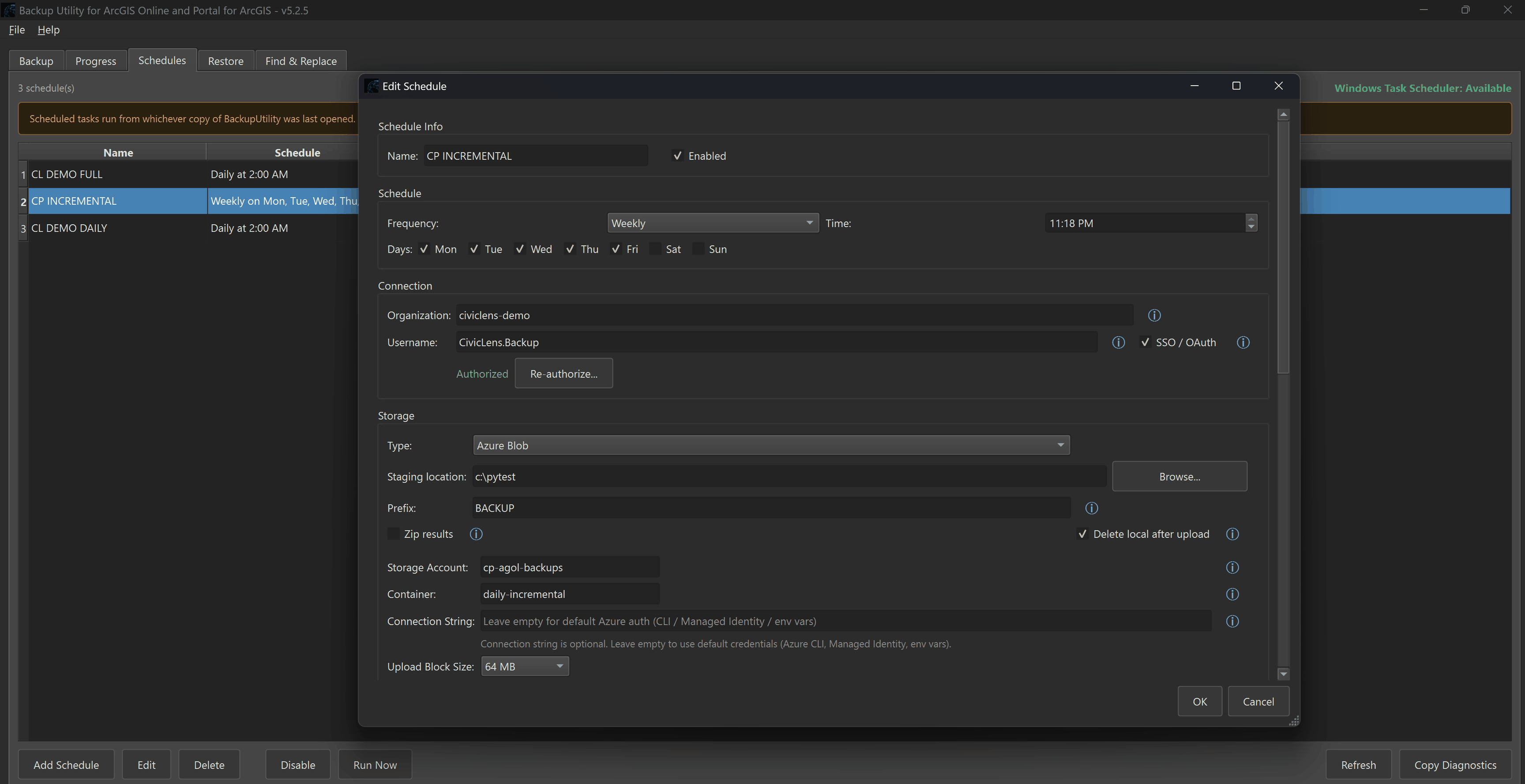Viewport: 1525px width, 784px height.
Task: Click the Backup Utility title bar app icon
Action: [8, 10]
